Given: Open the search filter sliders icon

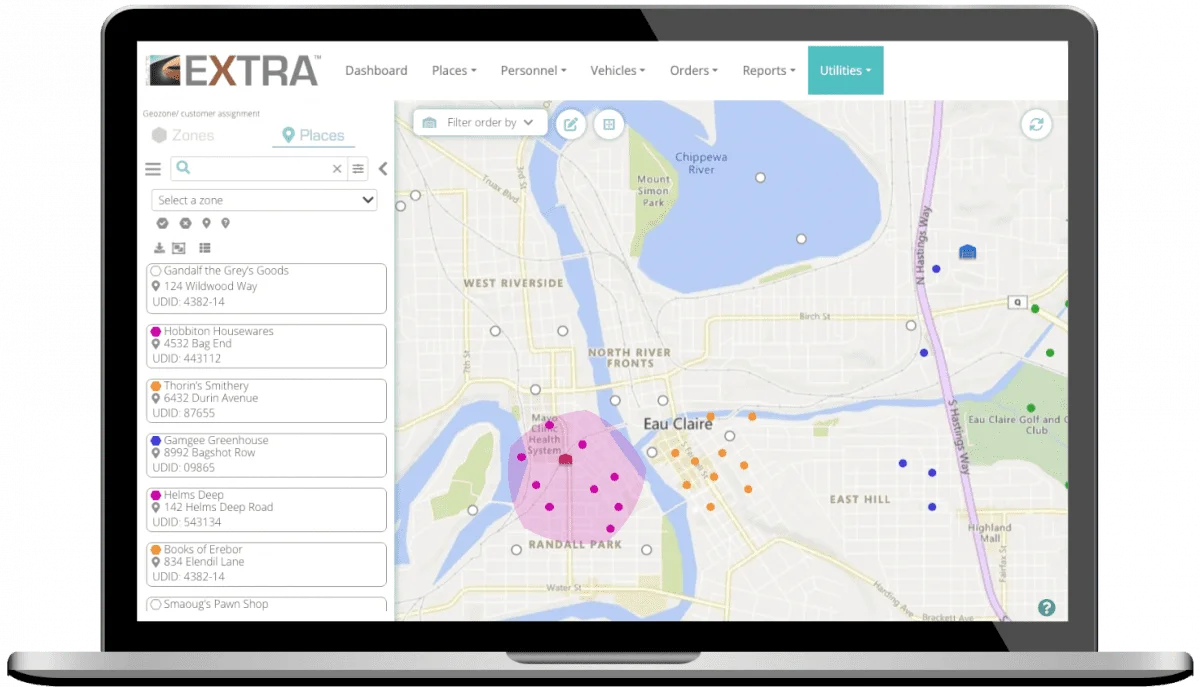Looking at the screenshot, I should point(358,169).
